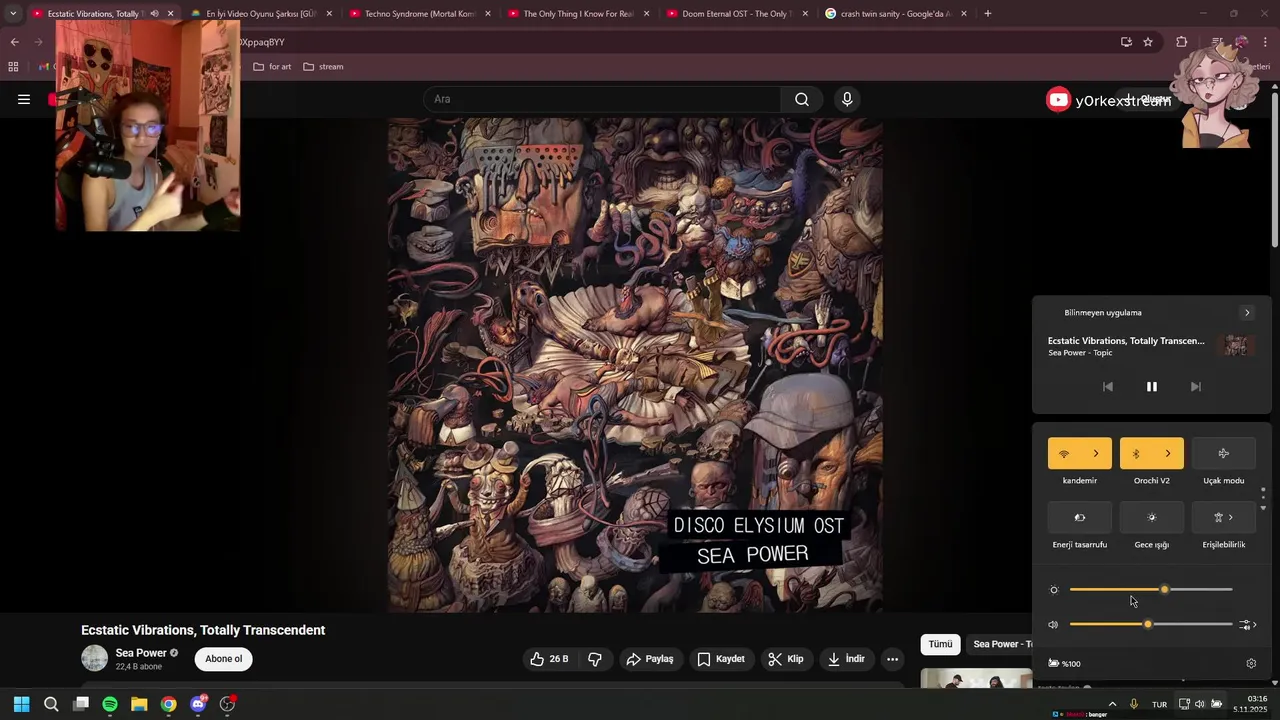The width and height of the screenshot is (1280, 720).
Task: Open OBS Studio from the taskbar
Action: 227,704
